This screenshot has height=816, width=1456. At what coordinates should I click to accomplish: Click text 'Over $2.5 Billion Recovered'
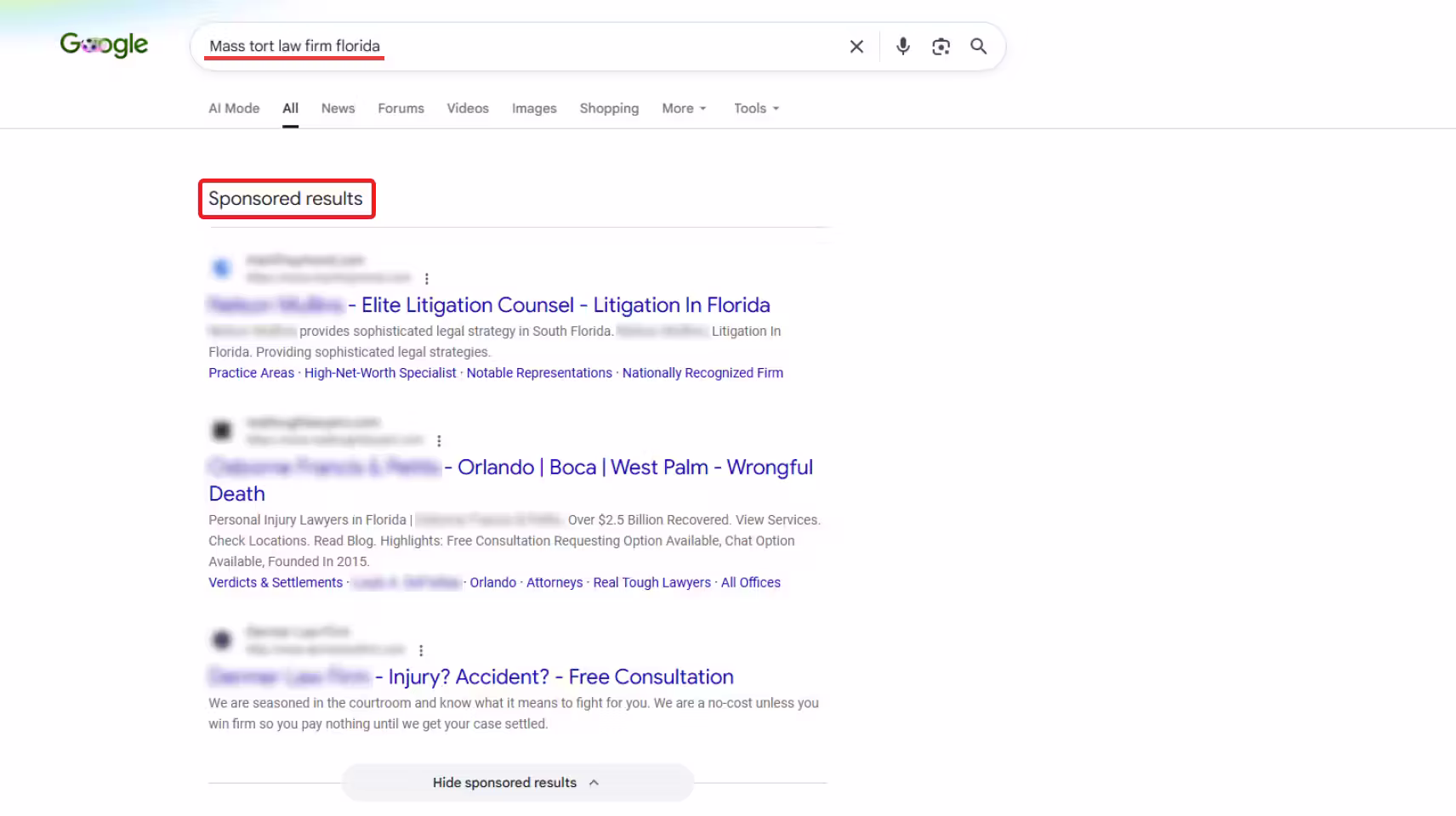tap(649, 520)
